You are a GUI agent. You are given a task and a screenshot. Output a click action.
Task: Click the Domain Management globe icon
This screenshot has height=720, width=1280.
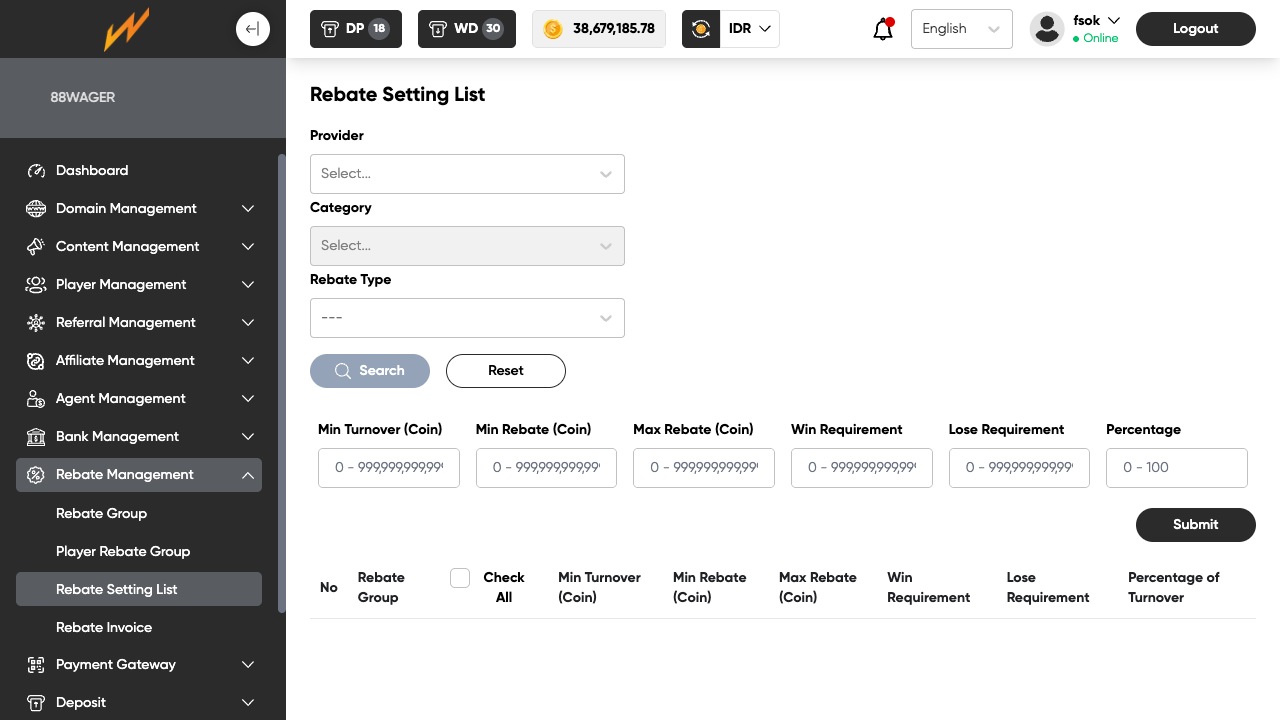36,209
